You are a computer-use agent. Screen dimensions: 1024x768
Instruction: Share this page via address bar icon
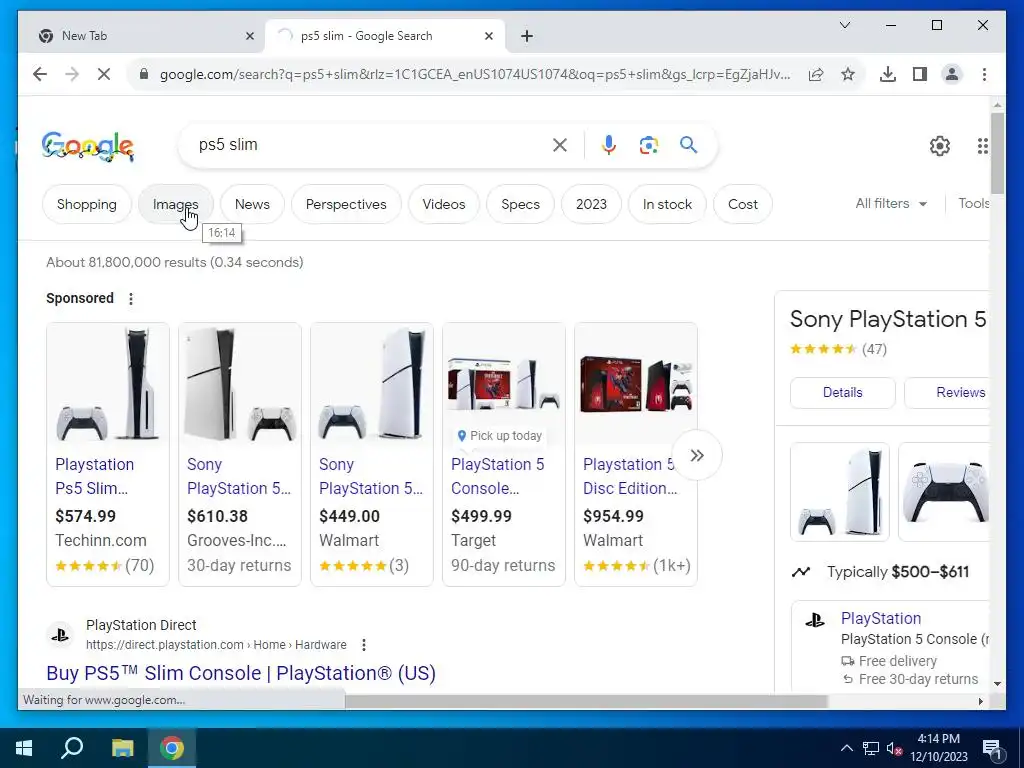(816, 74)
